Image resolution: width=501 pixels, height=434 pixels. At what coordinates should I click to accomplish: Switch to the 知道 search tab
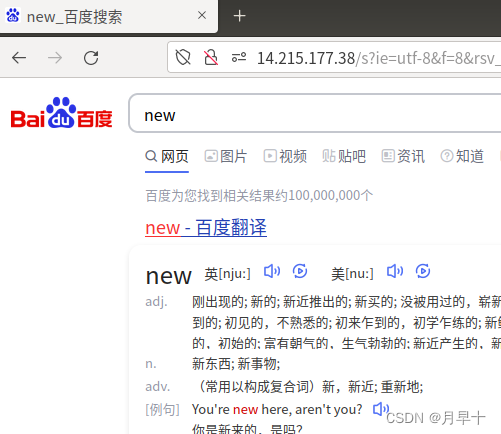pos(462,156)
